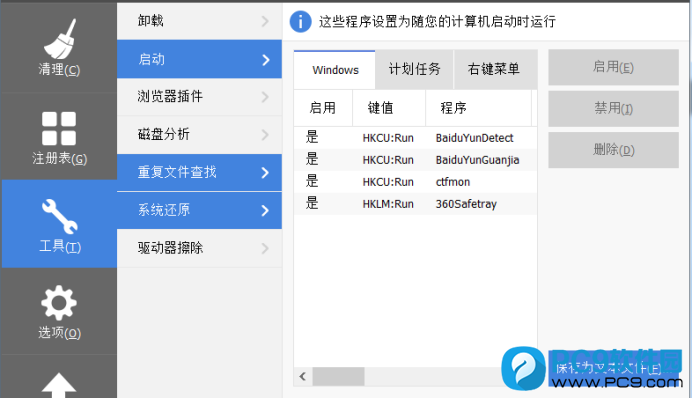The width and height of the screenshot is (692, 398).
Task: Select the BaiduYunDetect startup row
Action: [415, 138]
